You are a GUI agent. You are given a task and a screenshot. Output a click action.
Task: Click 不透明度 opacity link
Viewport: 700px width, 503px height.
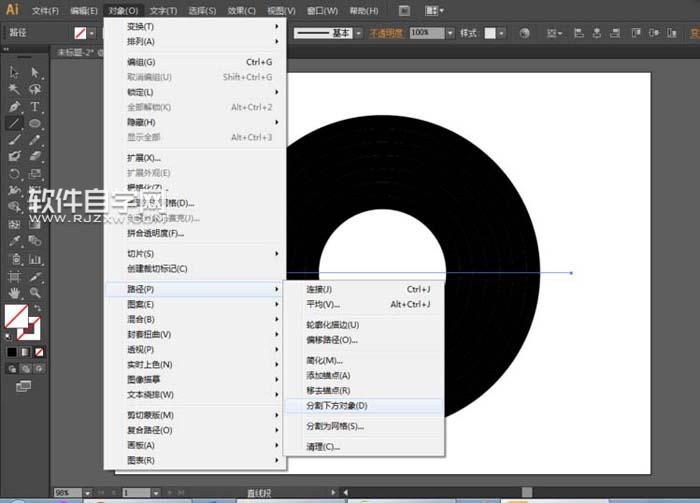tap(386, 33)
